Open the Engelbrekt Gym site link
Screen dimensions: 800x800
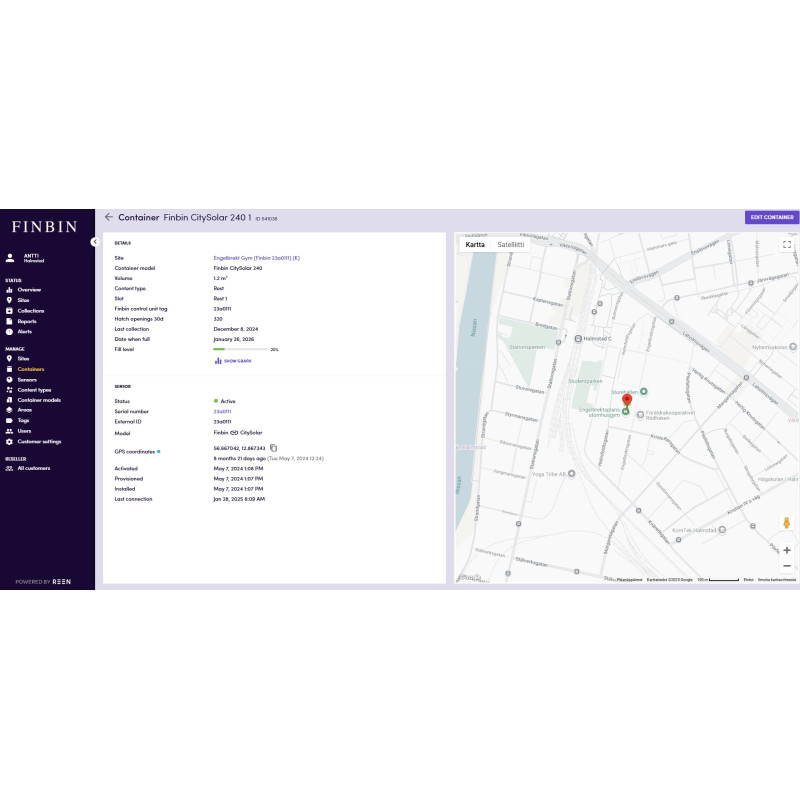pyautogui.click(x=256, y=258)
